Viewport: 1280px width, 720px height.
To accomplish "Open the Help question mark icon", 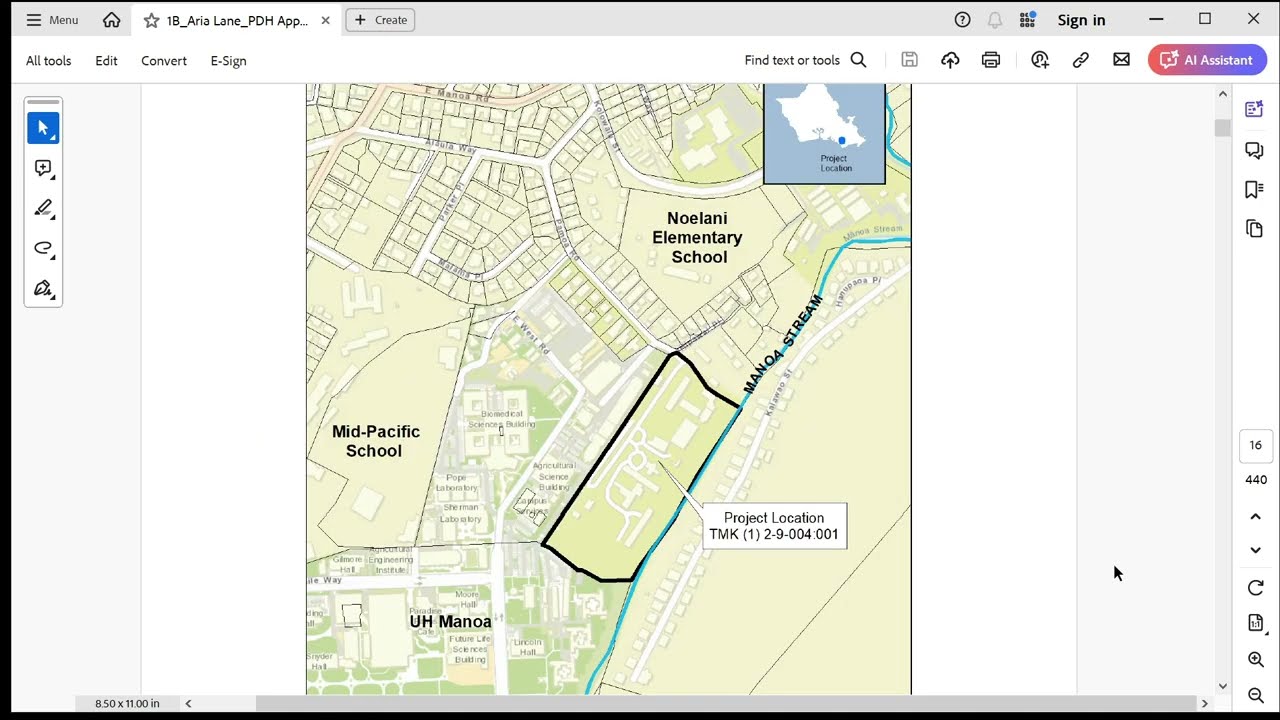I will [x=962, y=20].
